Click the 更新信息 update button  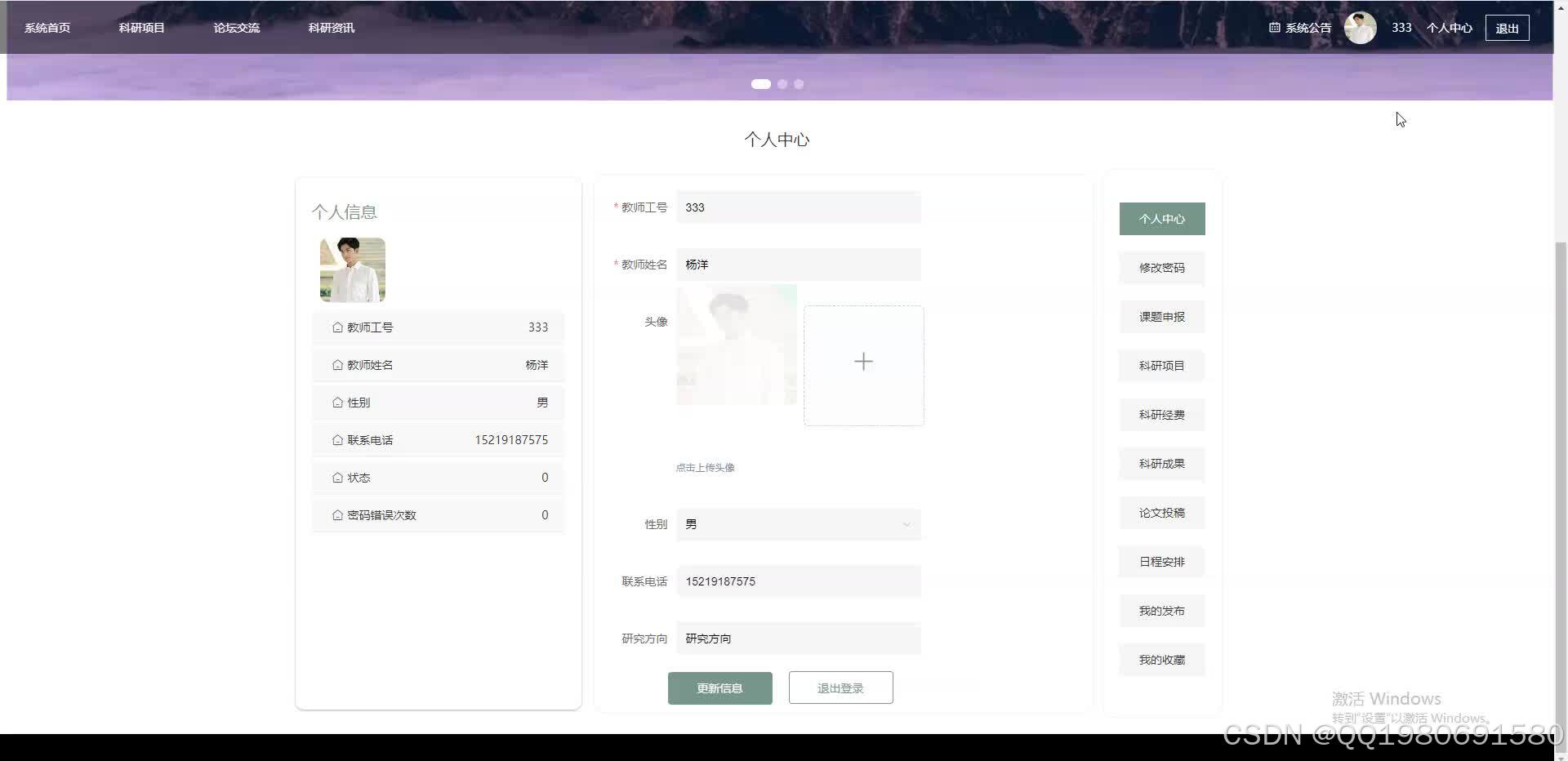(x=719, y=688)
